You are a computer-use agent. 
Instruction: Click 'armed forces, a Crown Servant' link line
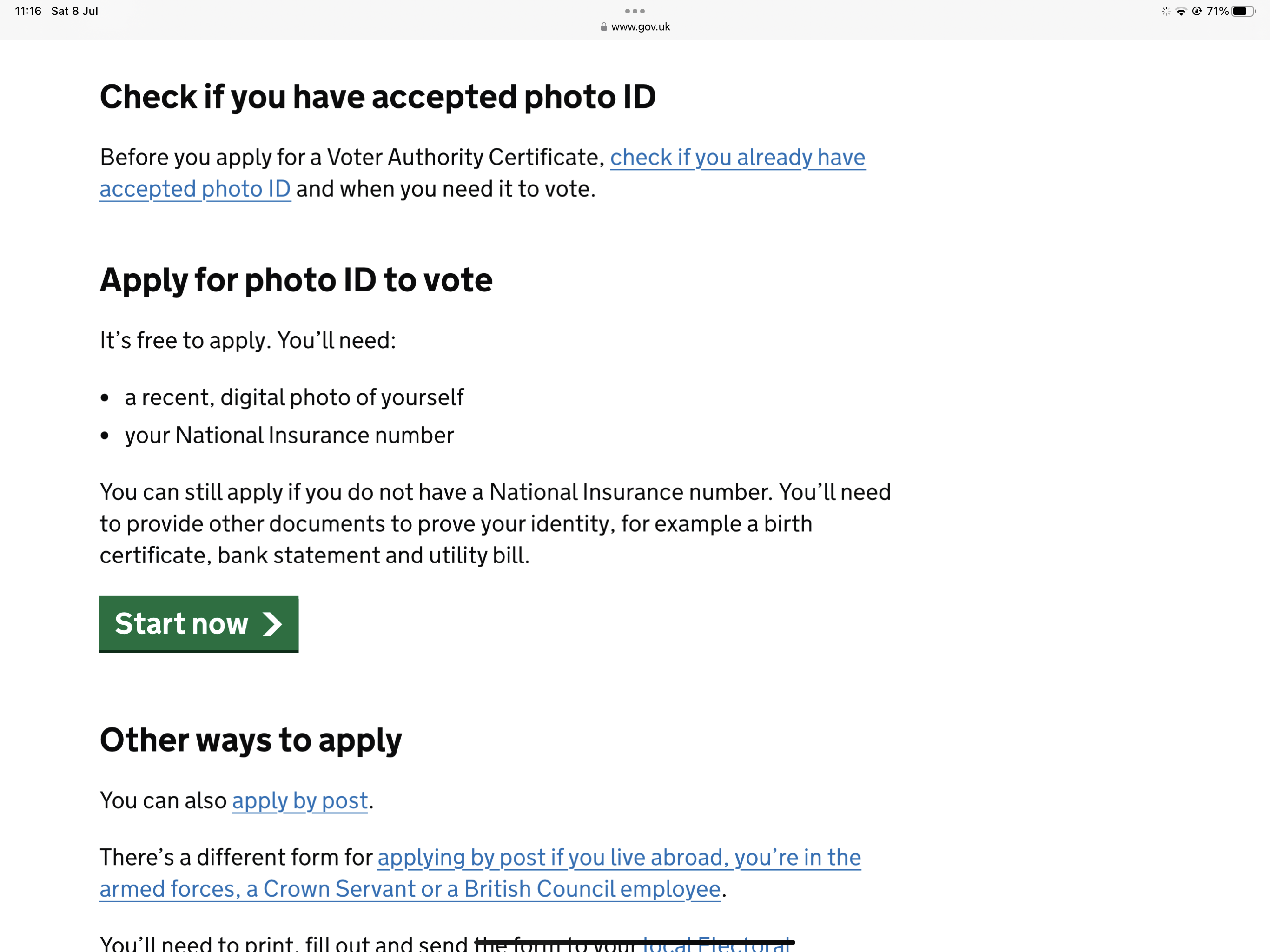[410, 889]
